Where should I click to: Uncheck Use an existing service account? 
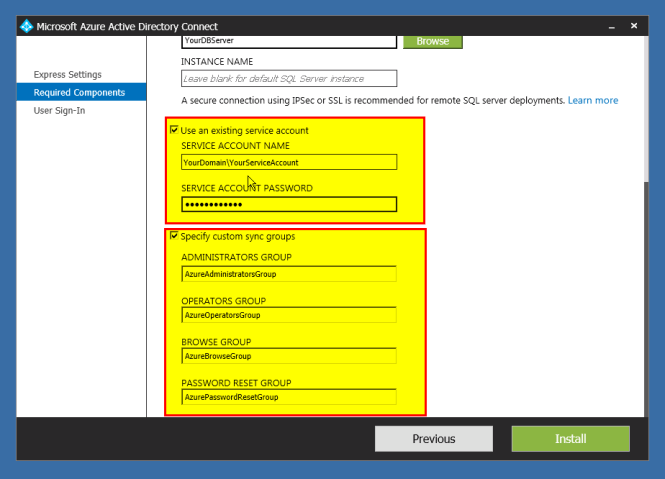tap(174, 130)
